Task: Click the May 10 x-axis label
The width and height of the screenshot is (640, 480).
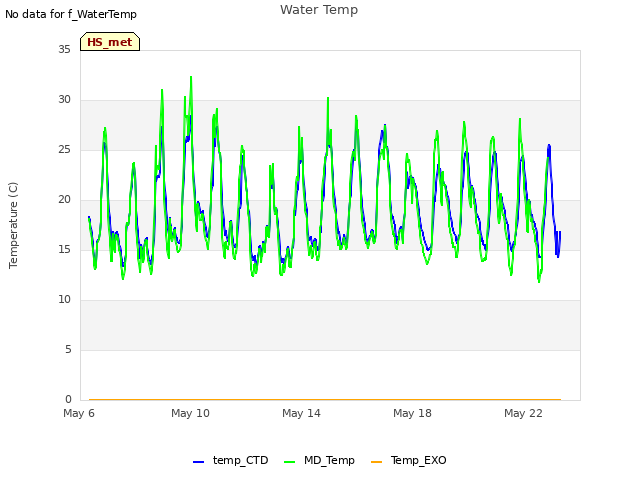Action: tap(190, 413)
